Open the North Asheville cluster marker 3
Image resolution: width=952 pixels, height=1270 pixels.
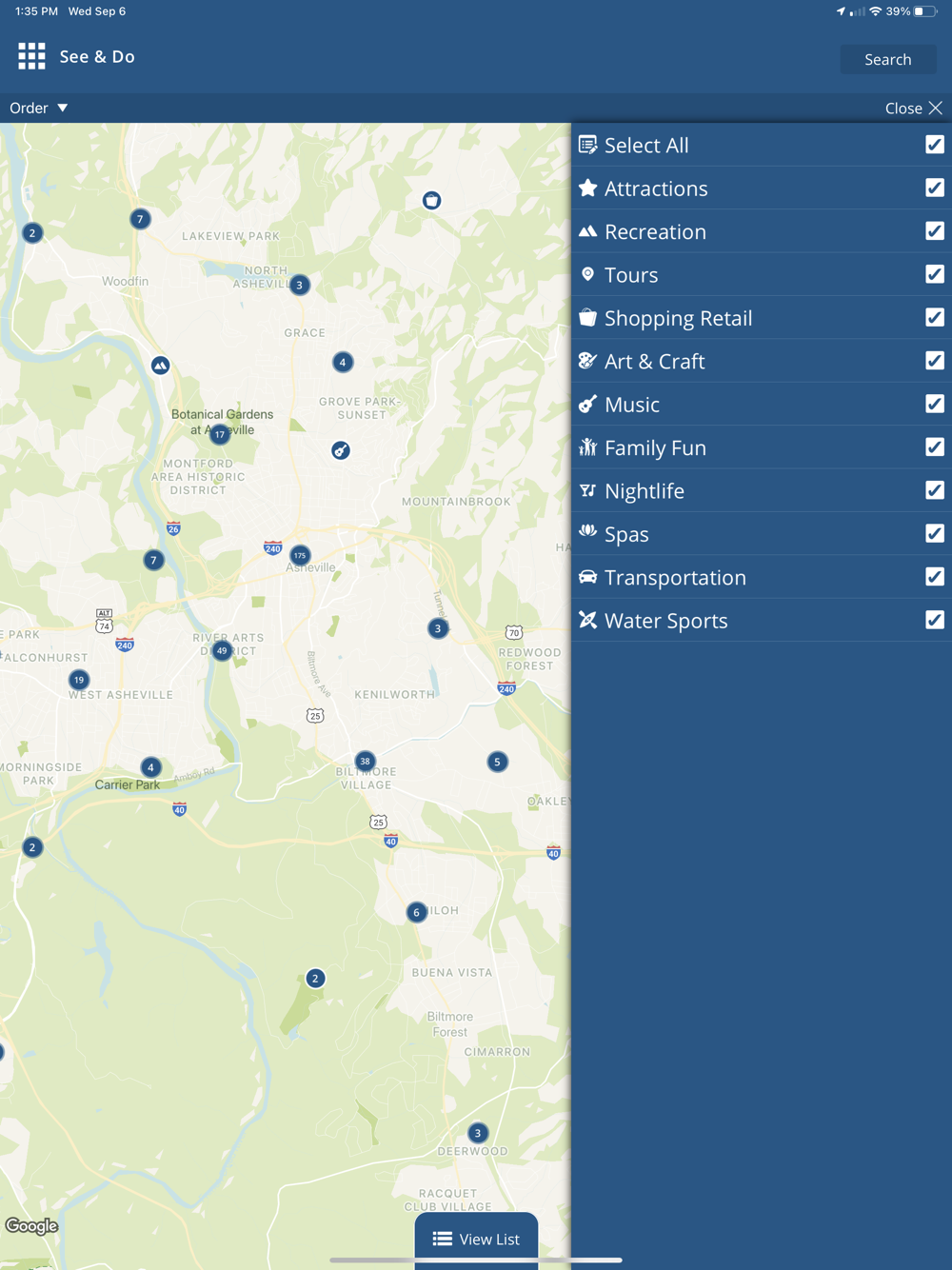[x=300, y=285]
